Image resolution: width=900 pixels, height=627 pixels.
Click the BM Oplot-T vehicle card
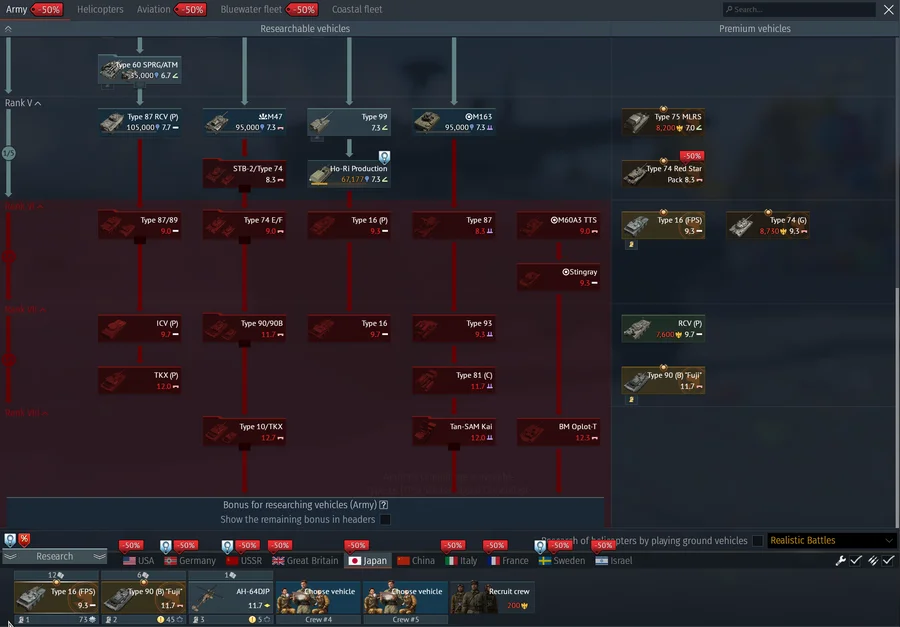click(559, 432)
